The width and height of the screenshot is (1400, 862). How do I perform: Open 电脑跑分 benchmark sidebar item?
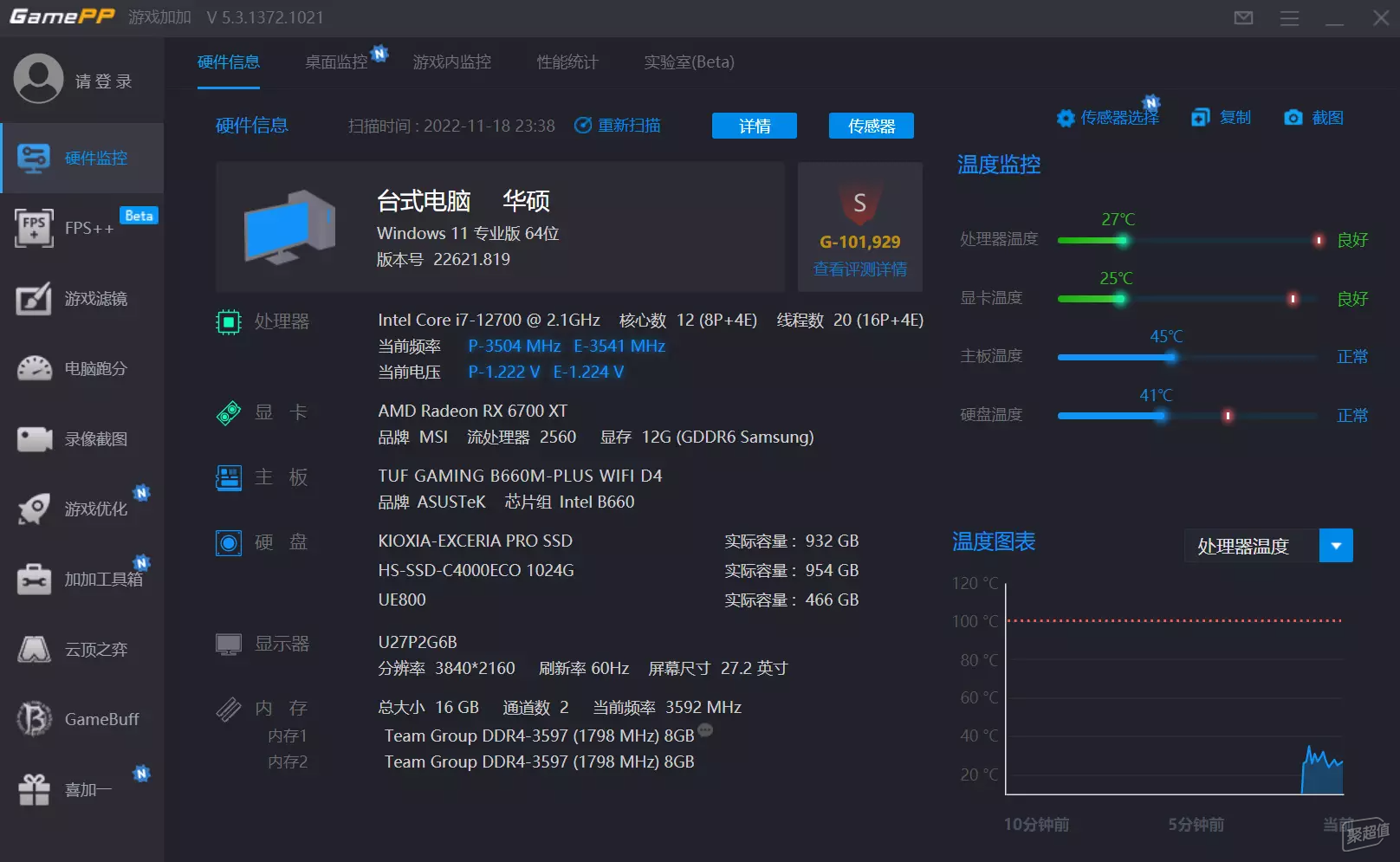pos(82,368)
